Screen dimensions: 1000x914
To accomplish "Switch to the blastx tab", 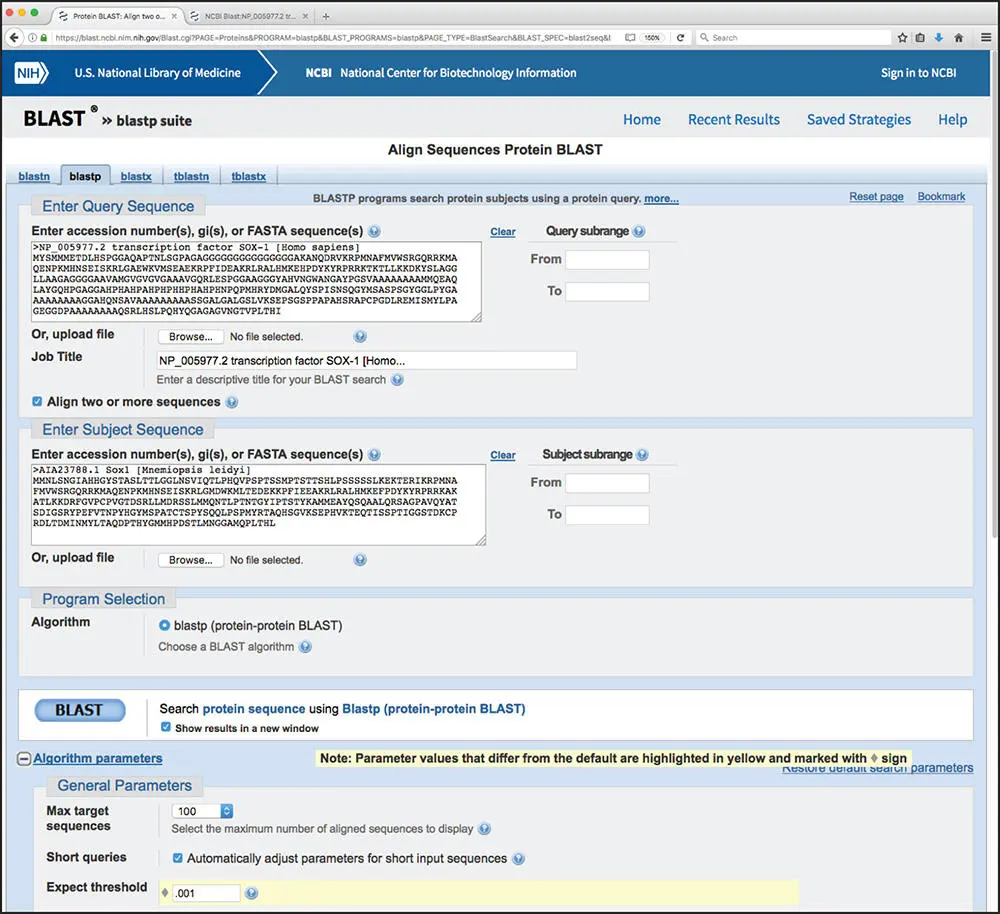I will click(x=136, y=176).
